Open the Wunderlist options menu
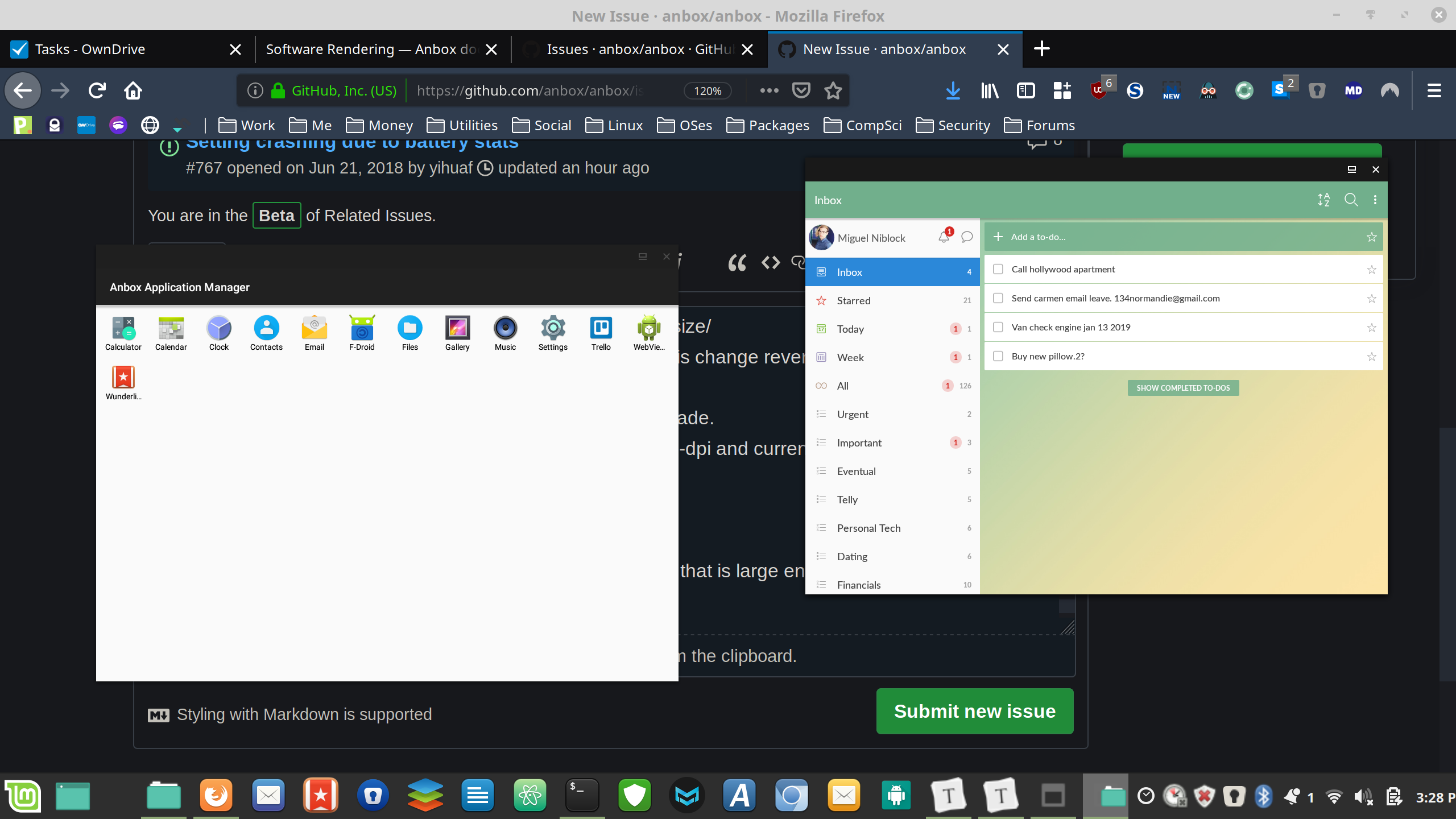The image size is (1456, 819). [x=1375, y=200]
